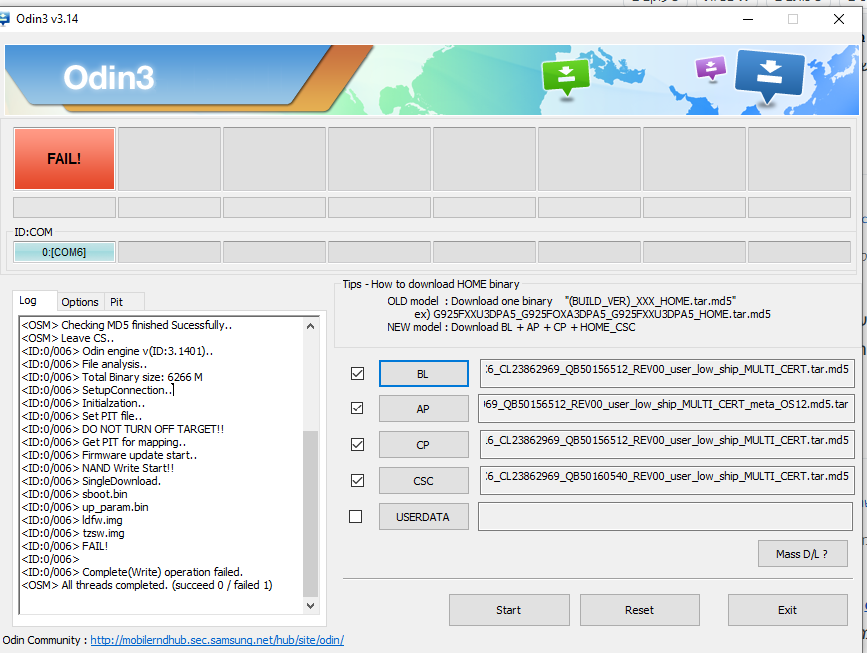Uncheck the CP file checkbox

tap(357, 445)
